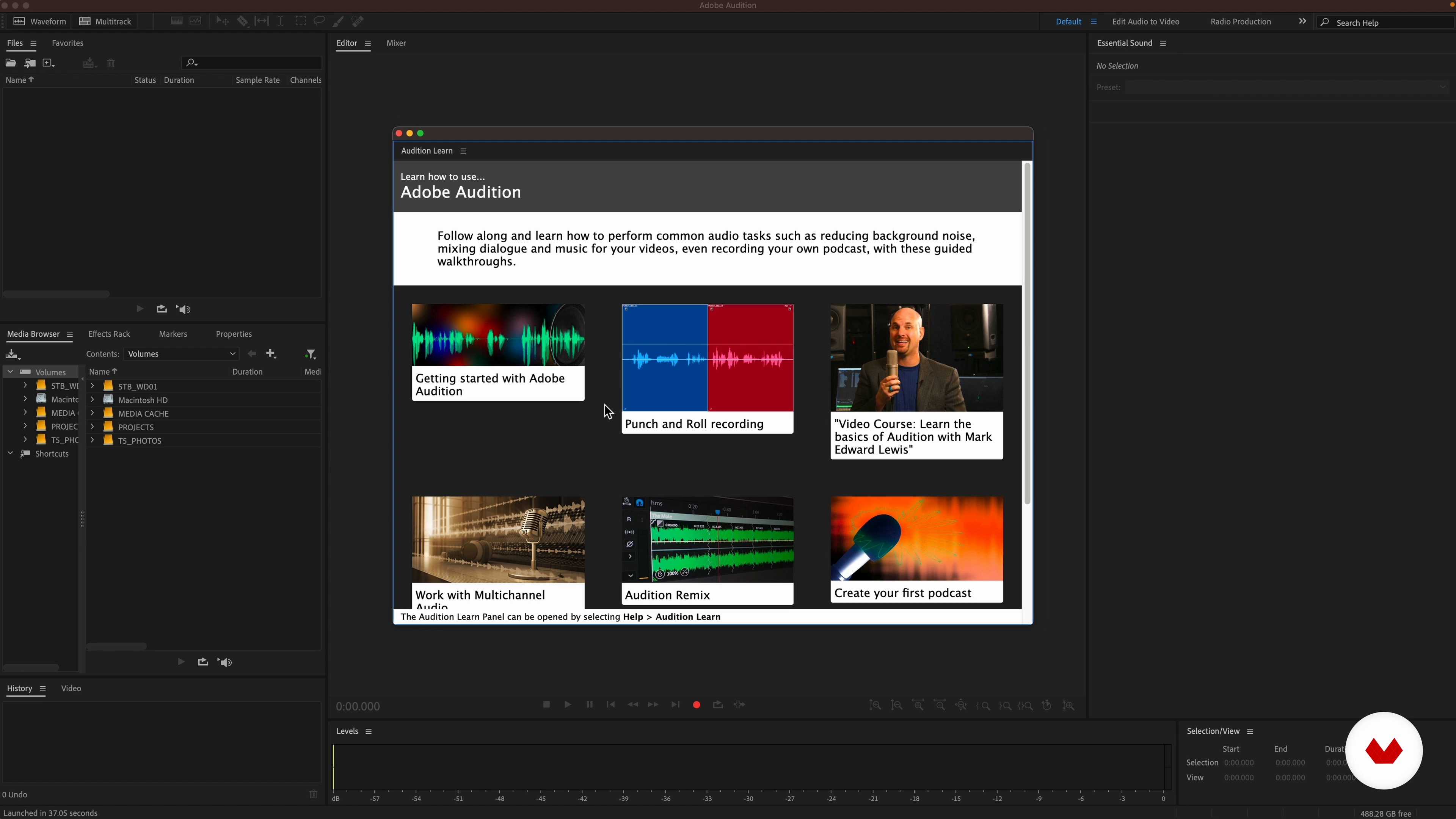Select Radio Production workspace
Image resolution: width=1456 pixels, height=819 pixels.
(1241, 22)
